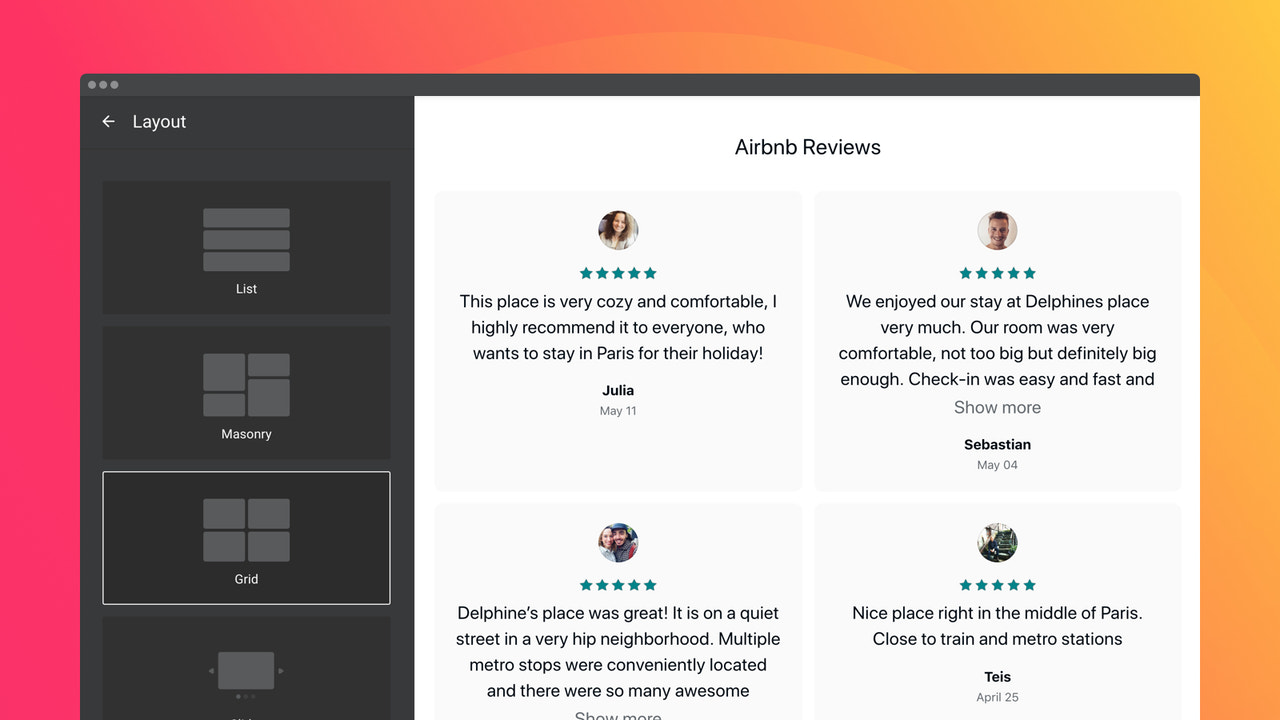Screen dimensions: 1280x720
Task: Select the Masonry layout icon
Action: 246,383
